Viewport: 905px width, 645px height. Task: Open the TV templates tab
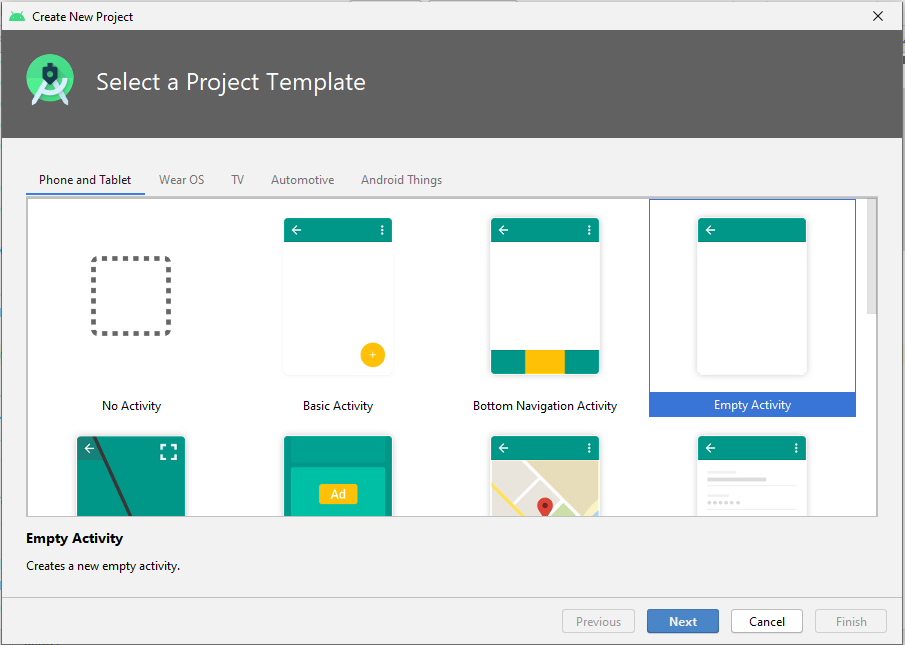(x=237, y=179)
